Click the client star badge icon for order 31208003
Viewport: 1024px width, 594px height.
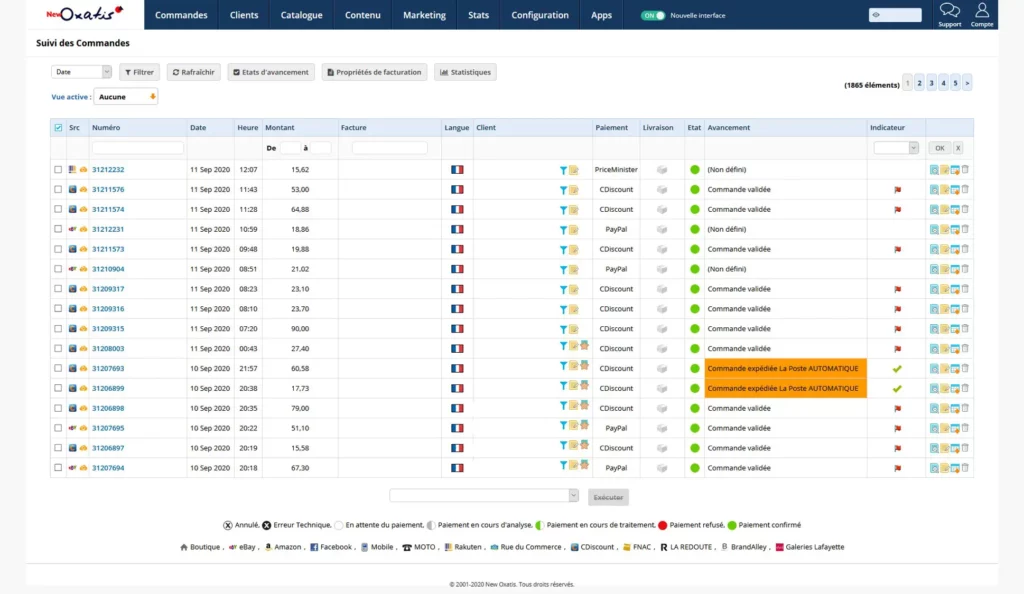[584, 345]
